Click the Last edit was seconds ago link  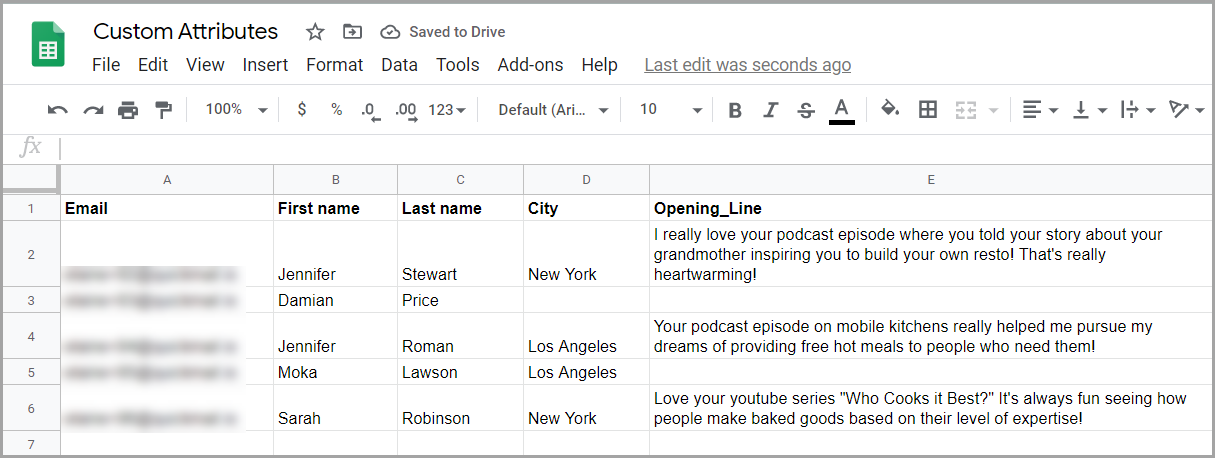point(747,65)
